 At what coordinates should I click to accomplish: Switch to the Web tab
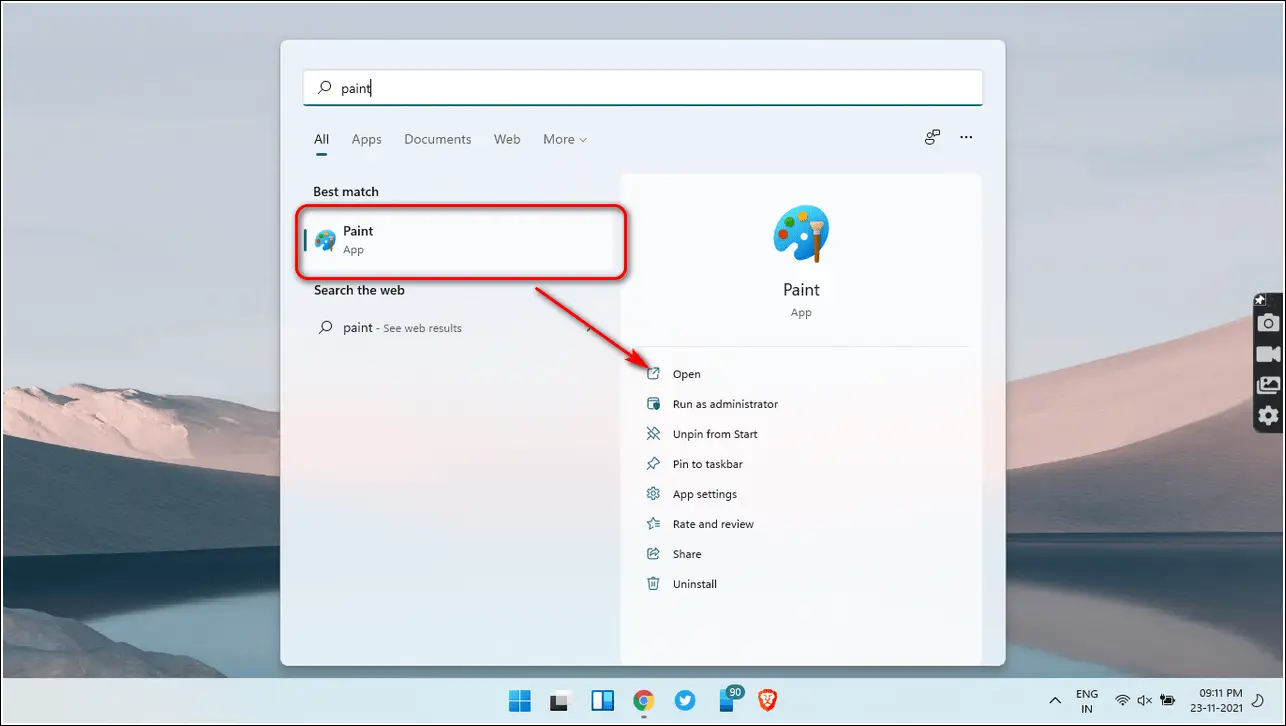tap(507, 139)
